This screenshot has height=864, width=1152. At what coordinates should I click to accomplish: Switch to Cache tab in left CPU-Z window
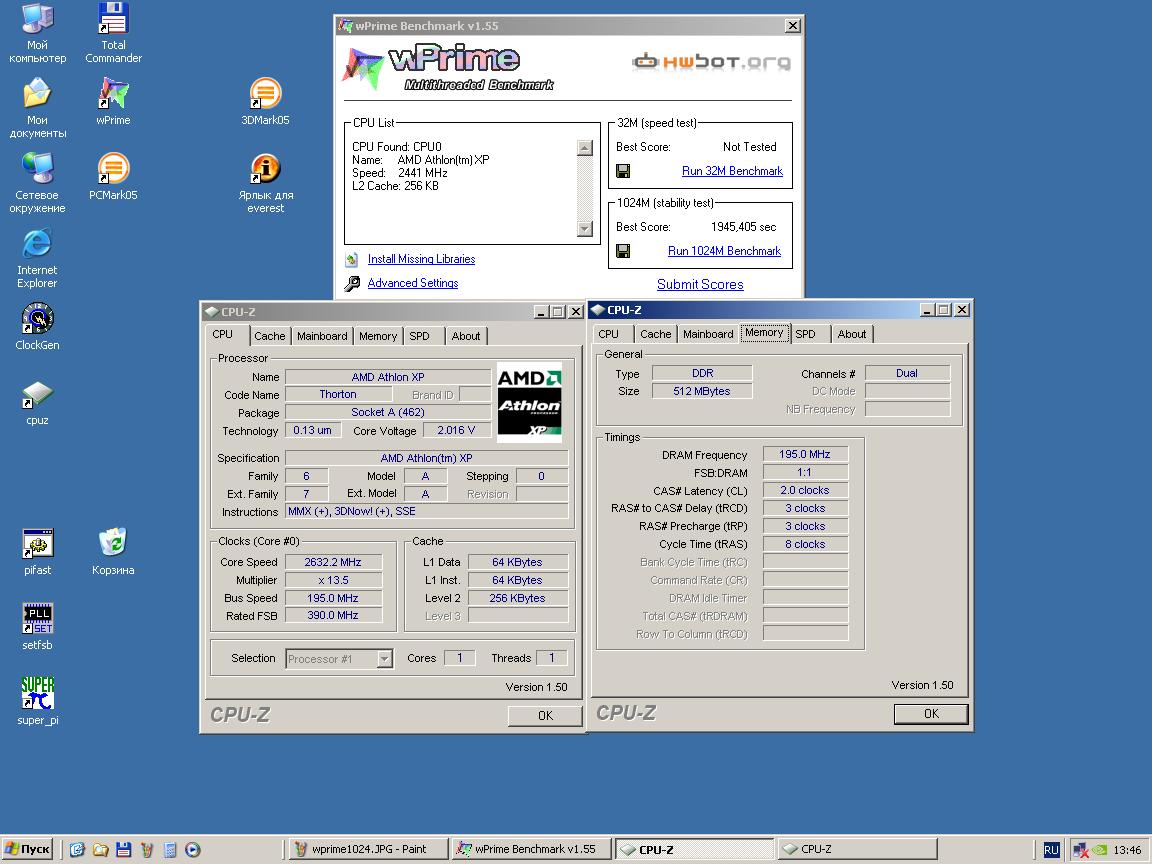[270, 336]
